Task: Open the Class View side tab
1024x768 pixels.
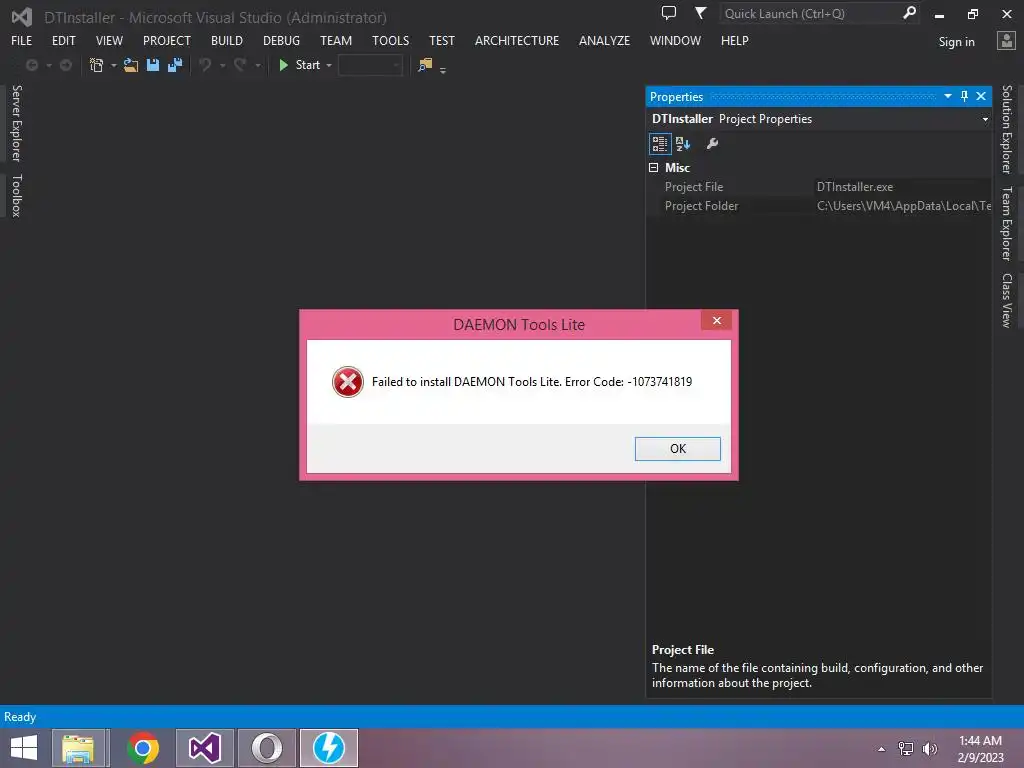Action: point(1007,300)
